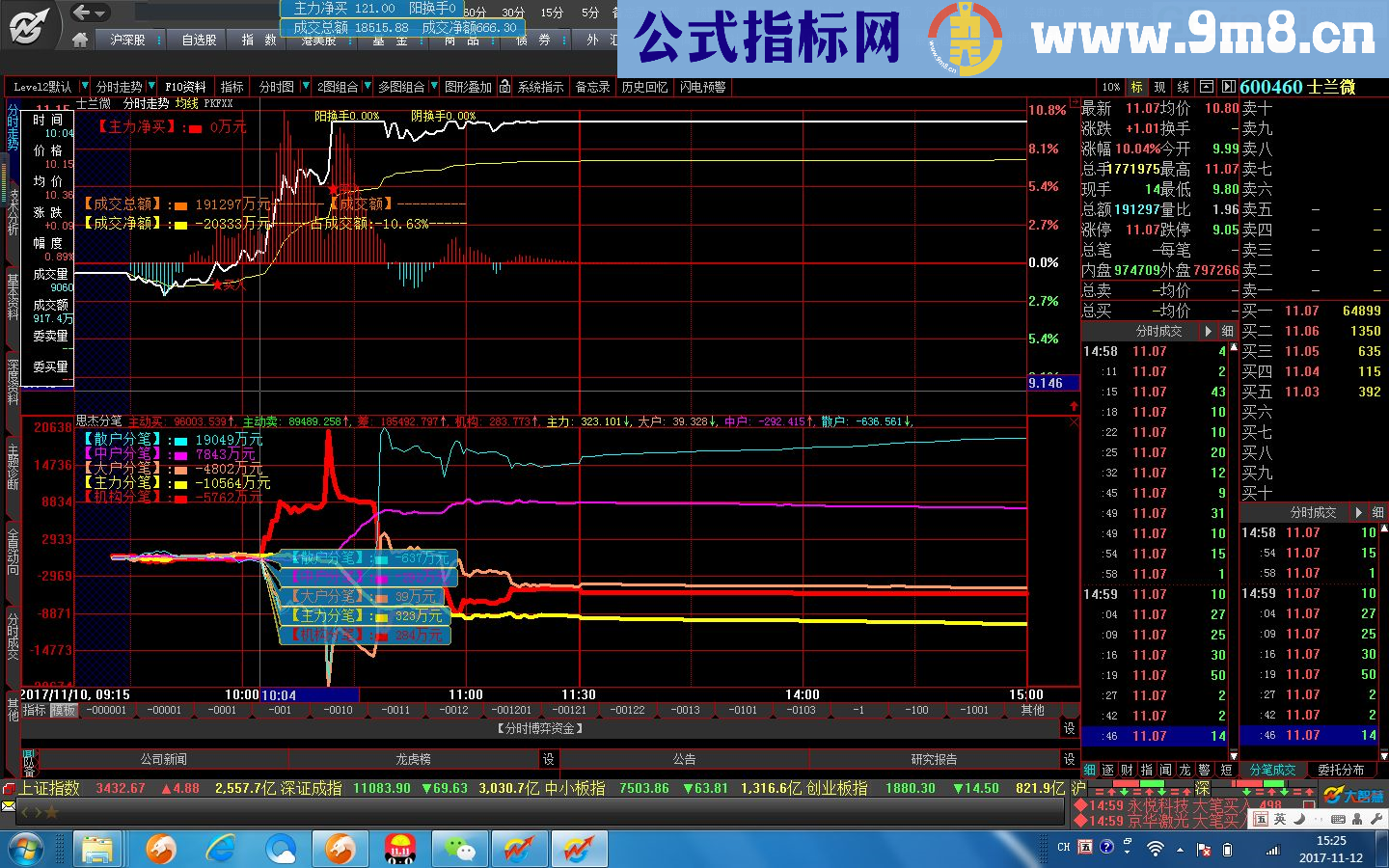
Task: Toggle the 现 display mode button
Action: coord(1159,87)
